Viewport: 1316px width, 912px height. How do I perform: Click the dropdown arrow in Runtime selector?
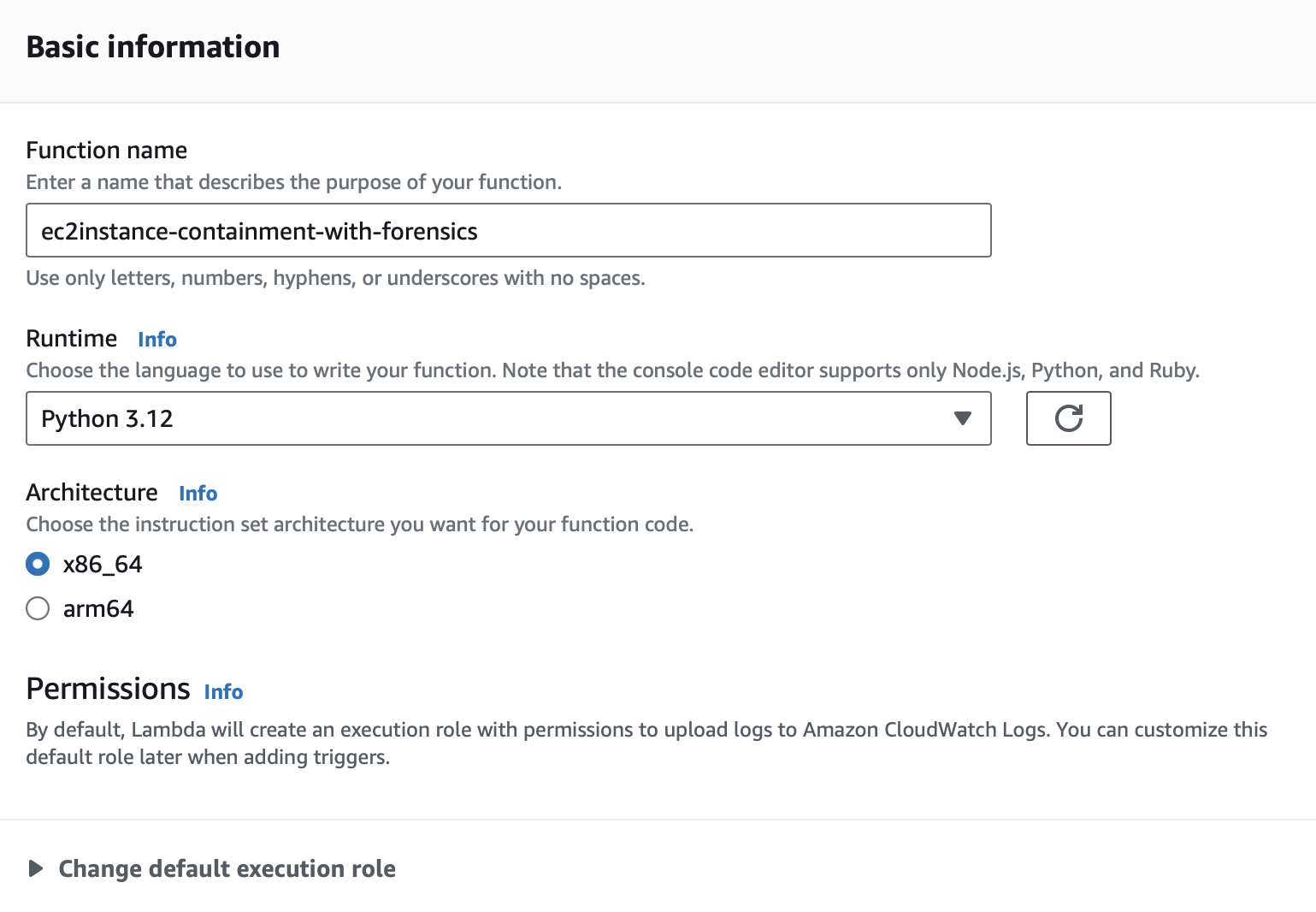click(x=963, y=418)
